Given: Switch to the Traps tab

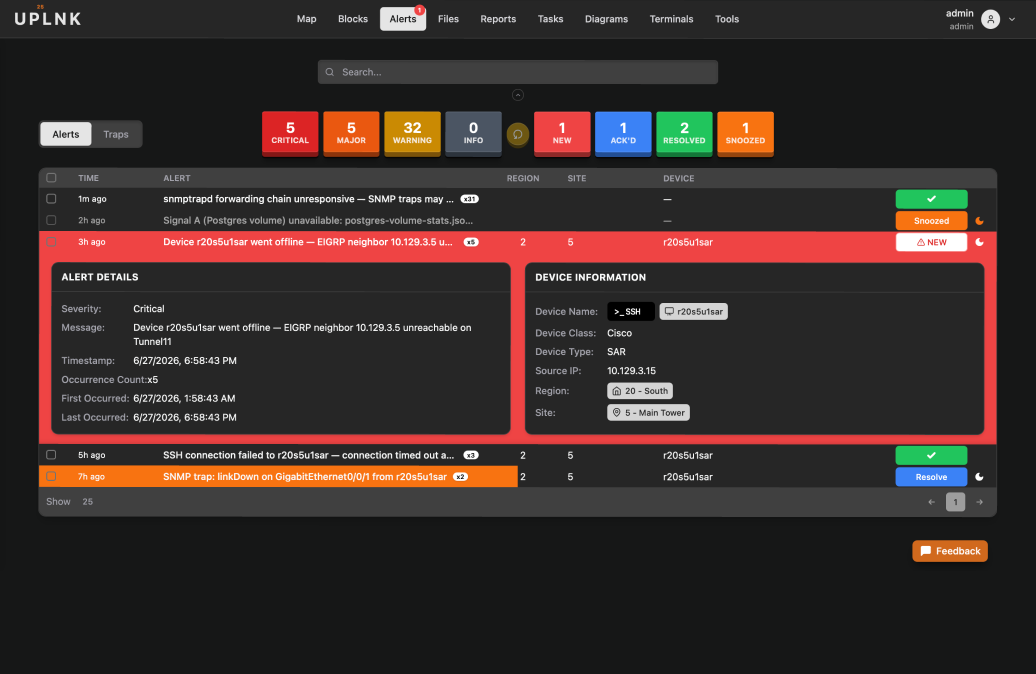Looking at the screenshot, I should [116, 134].
